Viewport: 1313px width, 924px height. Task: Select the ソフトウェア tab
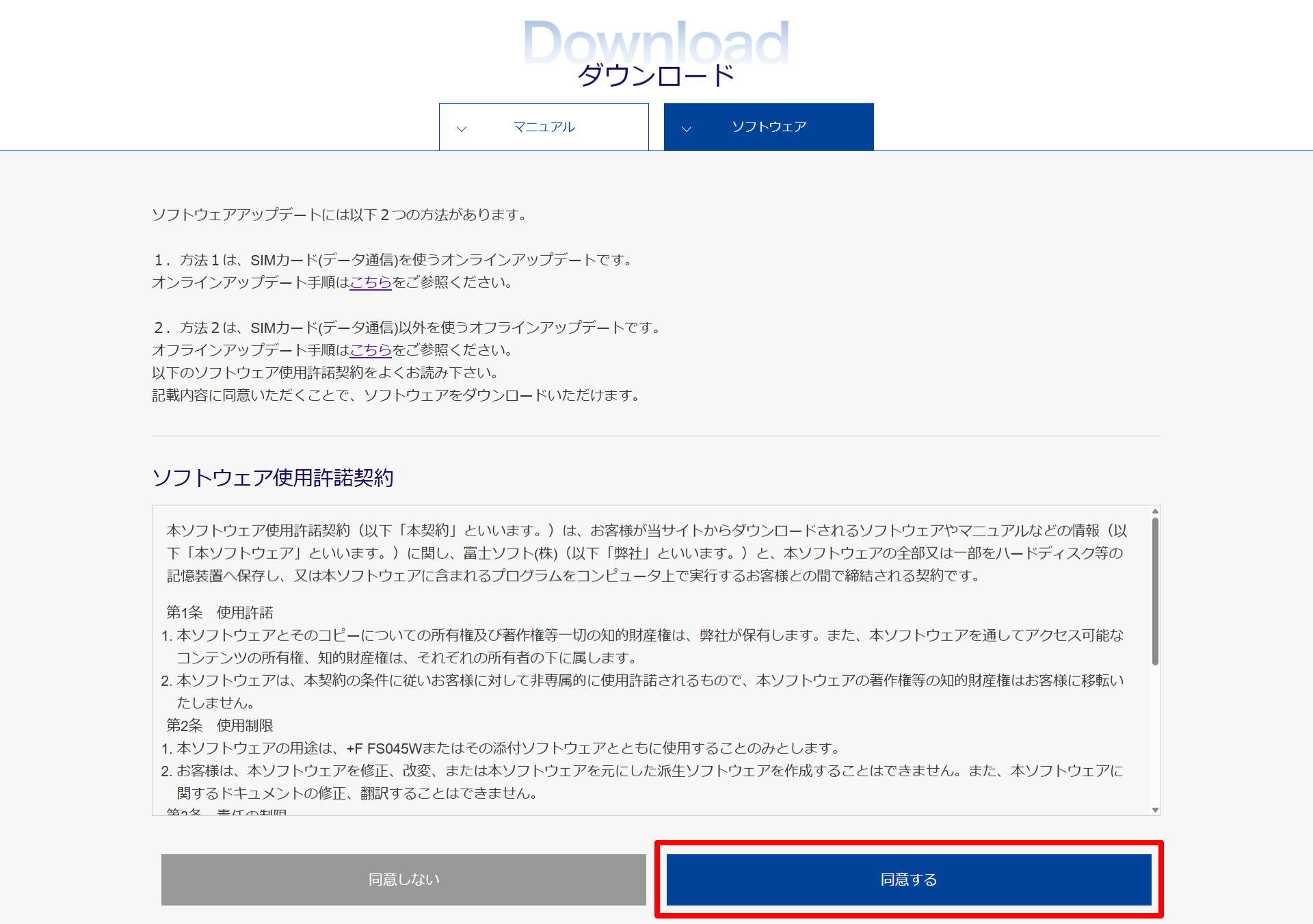[x=769, y=127]
